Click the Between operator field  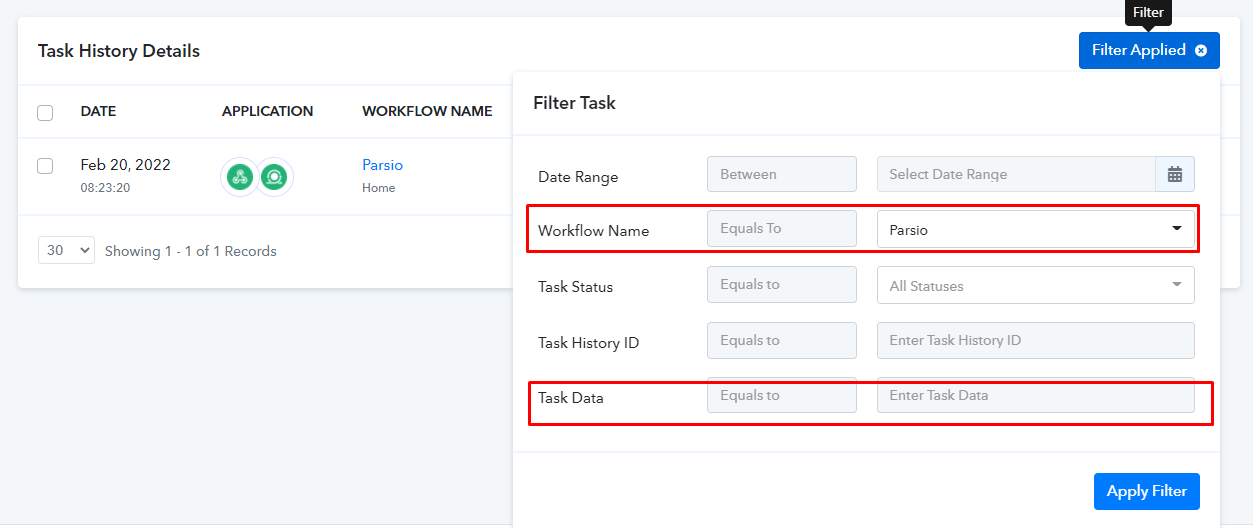(x=782, y=174)
